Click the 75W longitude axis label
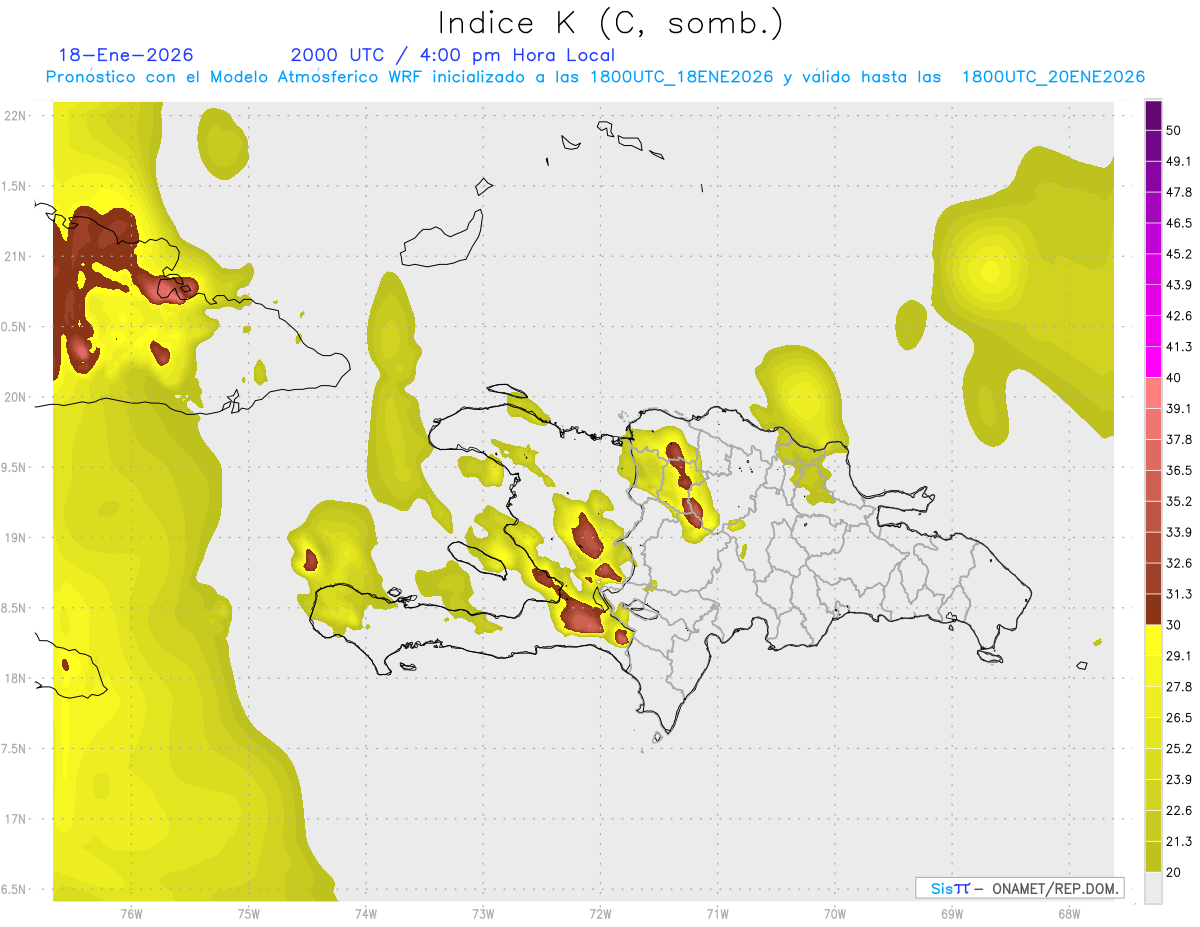This screenshot has height=927, width=1200. coord(249,914)
